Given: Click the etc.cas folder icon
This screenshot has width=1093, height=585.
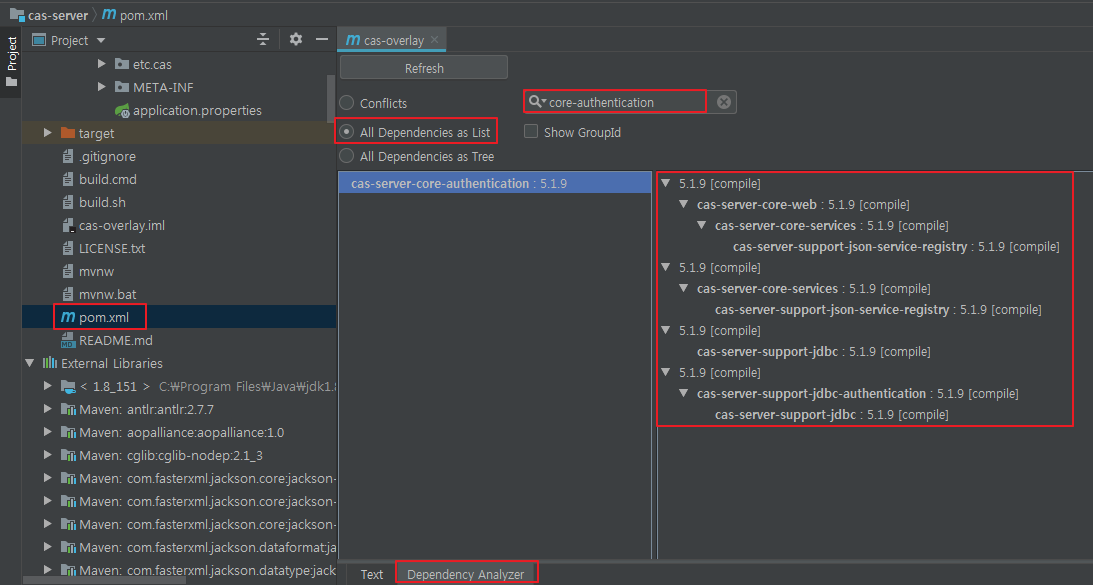Looking at the screenshot, I should [x=122, y=64].
